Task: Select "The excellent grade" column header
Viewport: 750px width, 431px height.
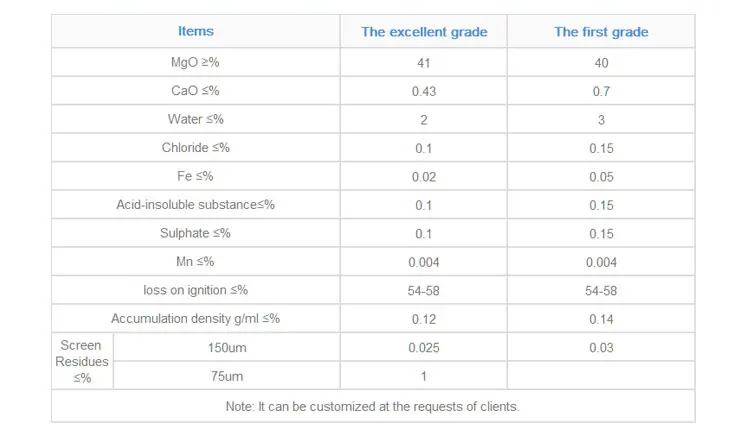Action: (424, 32)
